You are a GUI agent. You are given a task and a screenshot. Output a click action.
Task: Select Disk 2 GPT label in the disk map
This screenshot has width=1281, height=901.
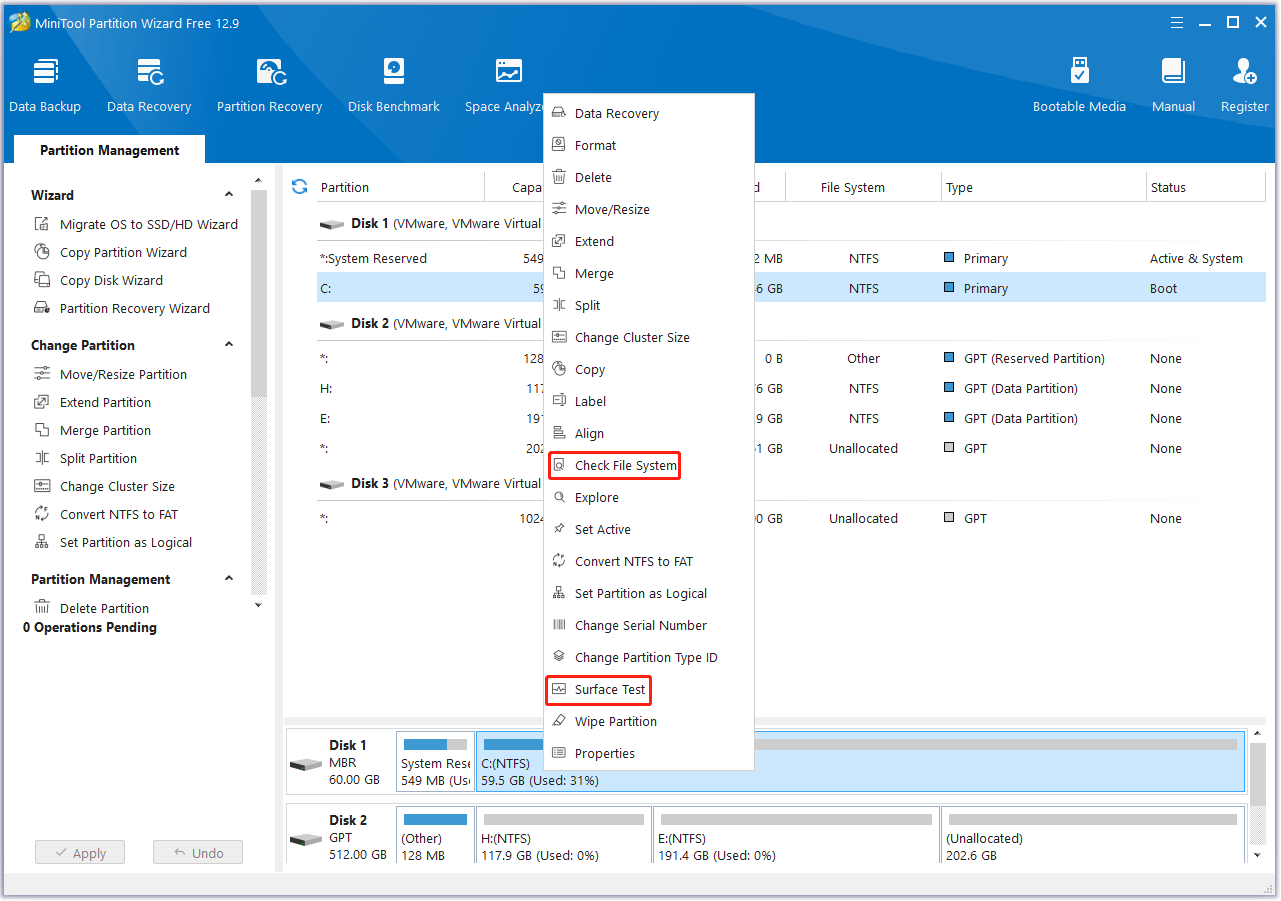pyautogui.click(x=340, y=837)
